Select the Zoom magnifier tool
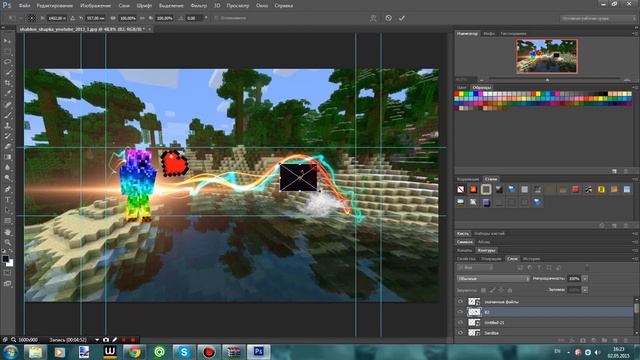Image resolution: width=640 pixels, height=360 pixels. click(x=7, y=242)
